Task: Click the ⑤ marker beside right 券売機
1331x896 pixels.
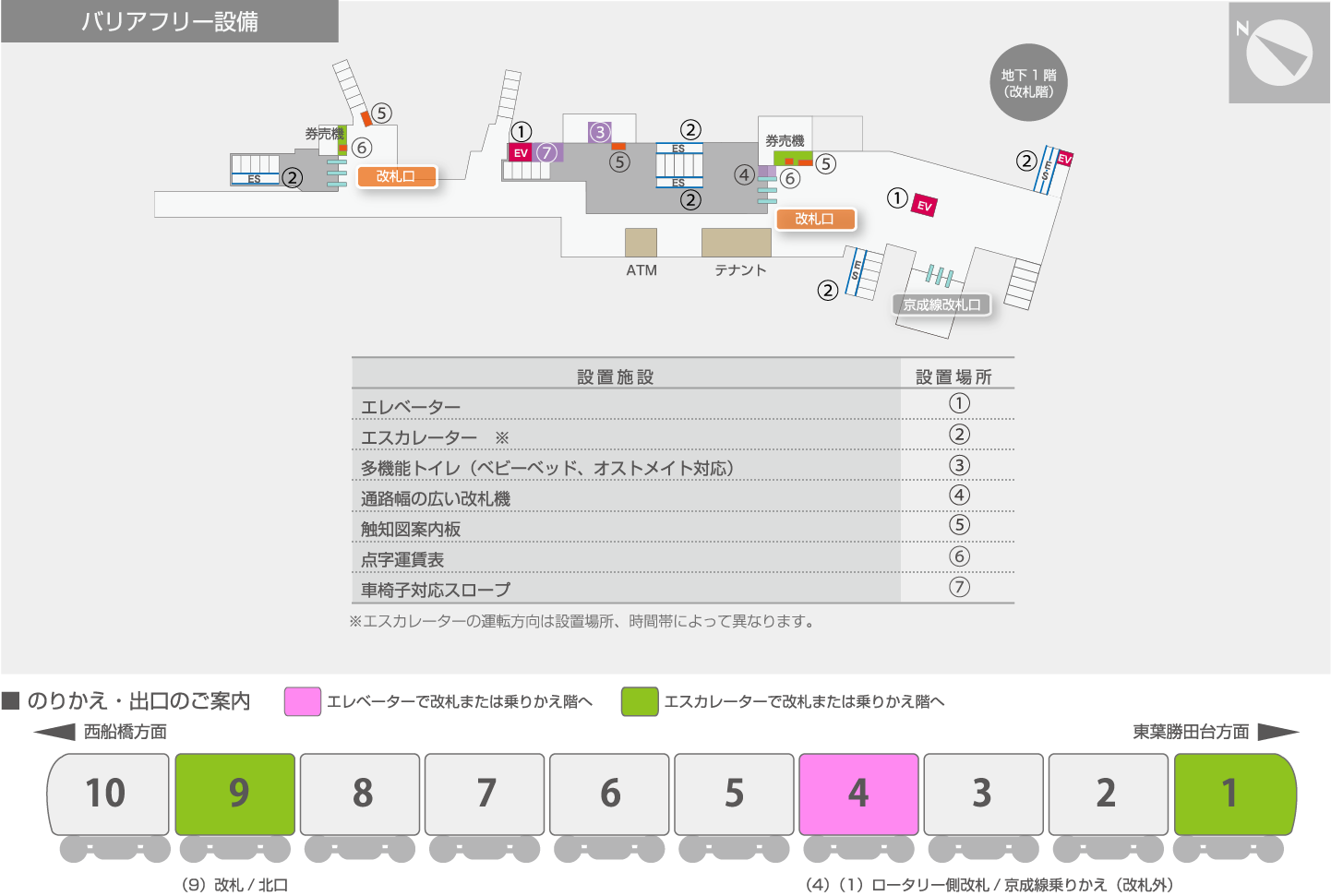Action: point(825,163)
